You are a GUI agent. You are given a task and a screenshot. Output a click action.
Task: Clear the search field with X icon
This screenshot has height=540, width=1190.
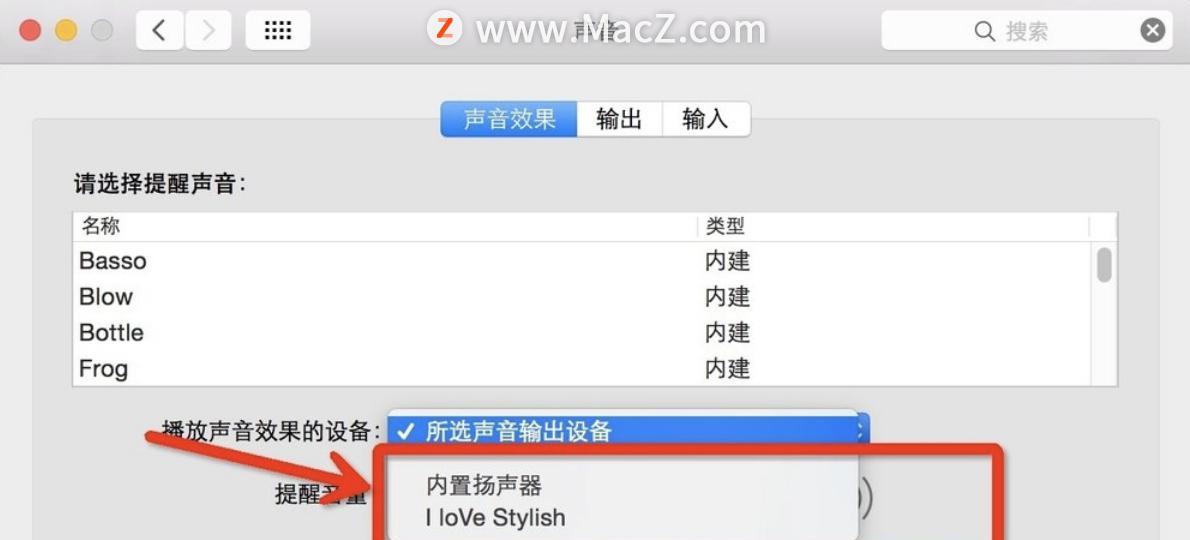[x=1153, y=30]
